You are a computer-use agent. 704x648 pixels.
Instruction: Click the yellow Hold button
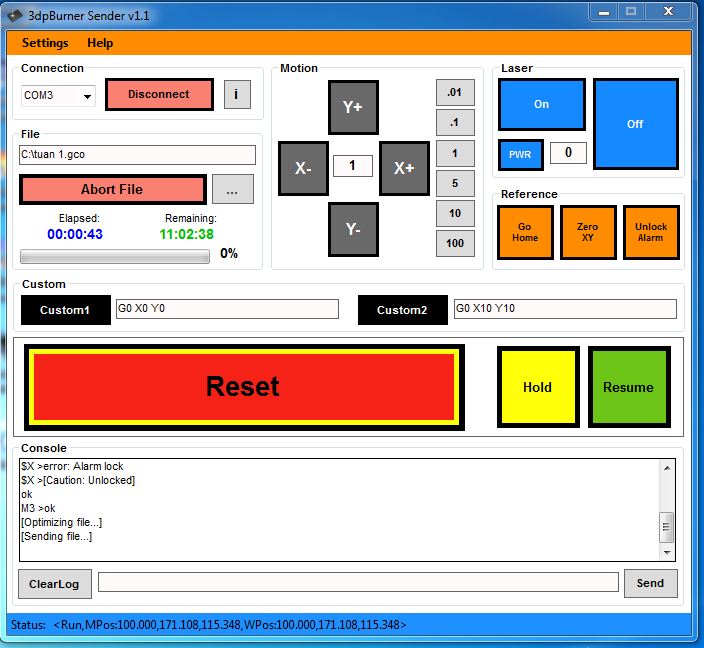tap(538, 387)
